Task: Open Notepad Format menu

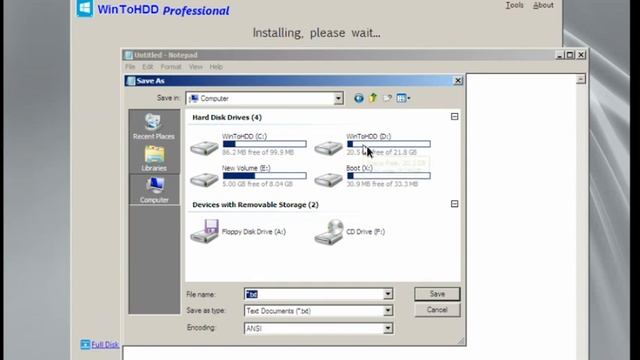Action: (x=171, y=67)
